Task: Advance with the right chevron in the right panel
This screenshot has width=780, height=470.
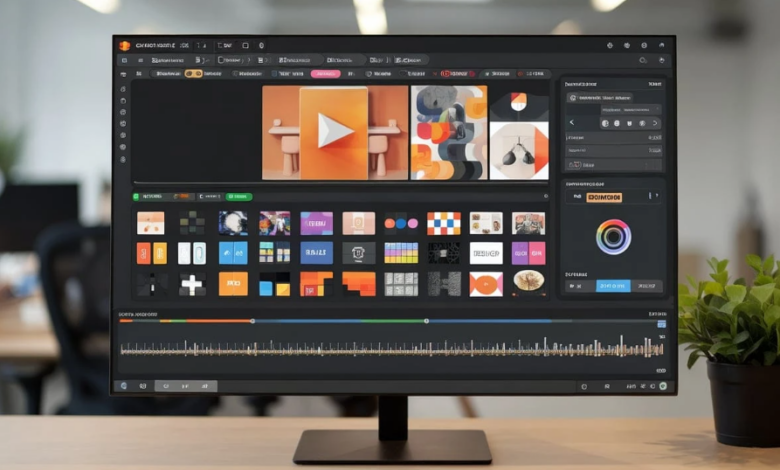Action: (x=655, y=123)
